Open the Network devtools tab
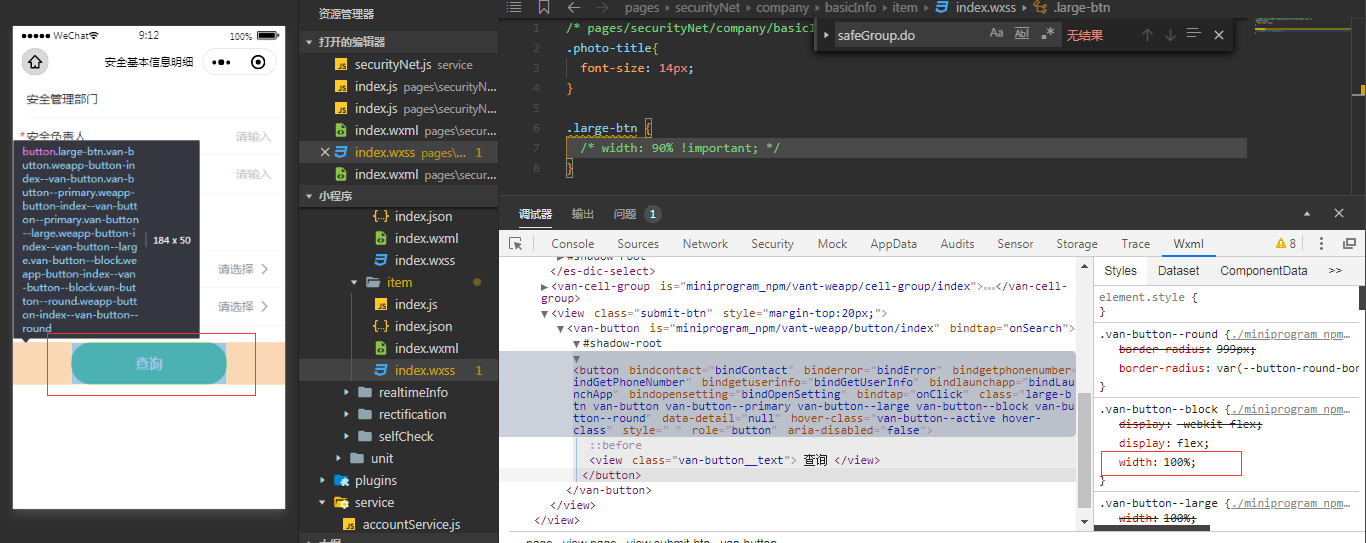 [705, 244]
